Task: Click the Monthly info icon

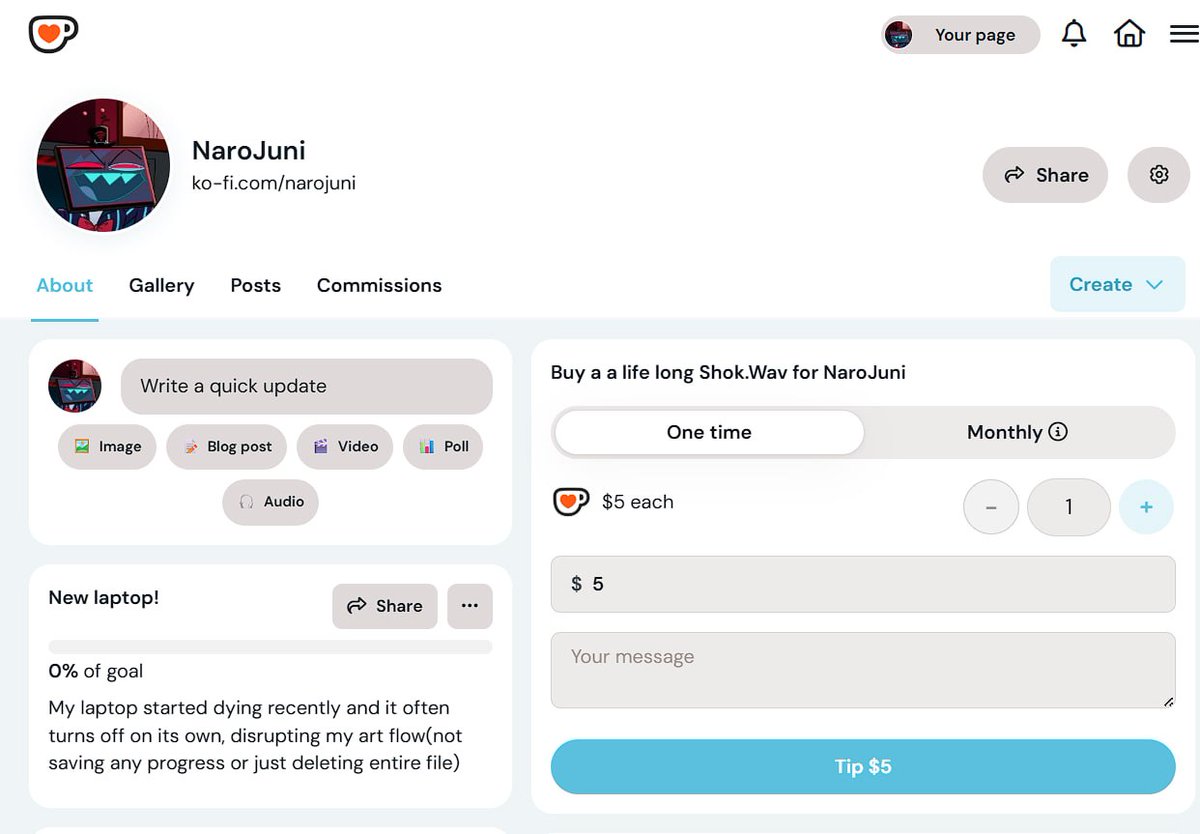Action: (1058, 432)
